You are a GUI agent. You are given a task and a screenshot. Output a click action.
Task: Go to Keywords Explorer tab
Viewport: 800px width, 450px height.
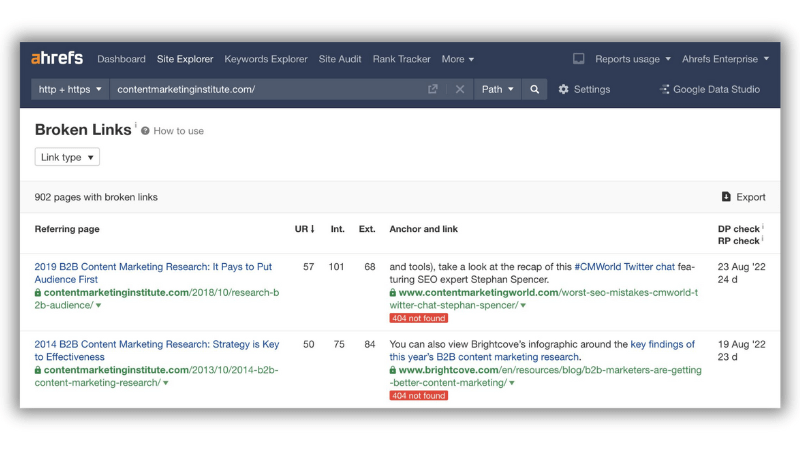(x=266, y=59)
